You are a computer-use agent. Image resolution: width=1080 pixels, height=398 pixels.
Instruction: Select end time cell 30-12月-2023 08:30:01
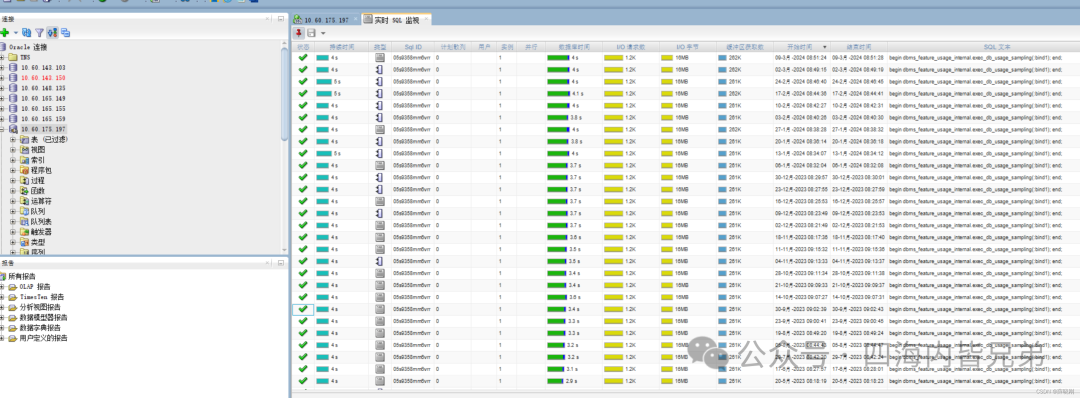click(858, 177)
